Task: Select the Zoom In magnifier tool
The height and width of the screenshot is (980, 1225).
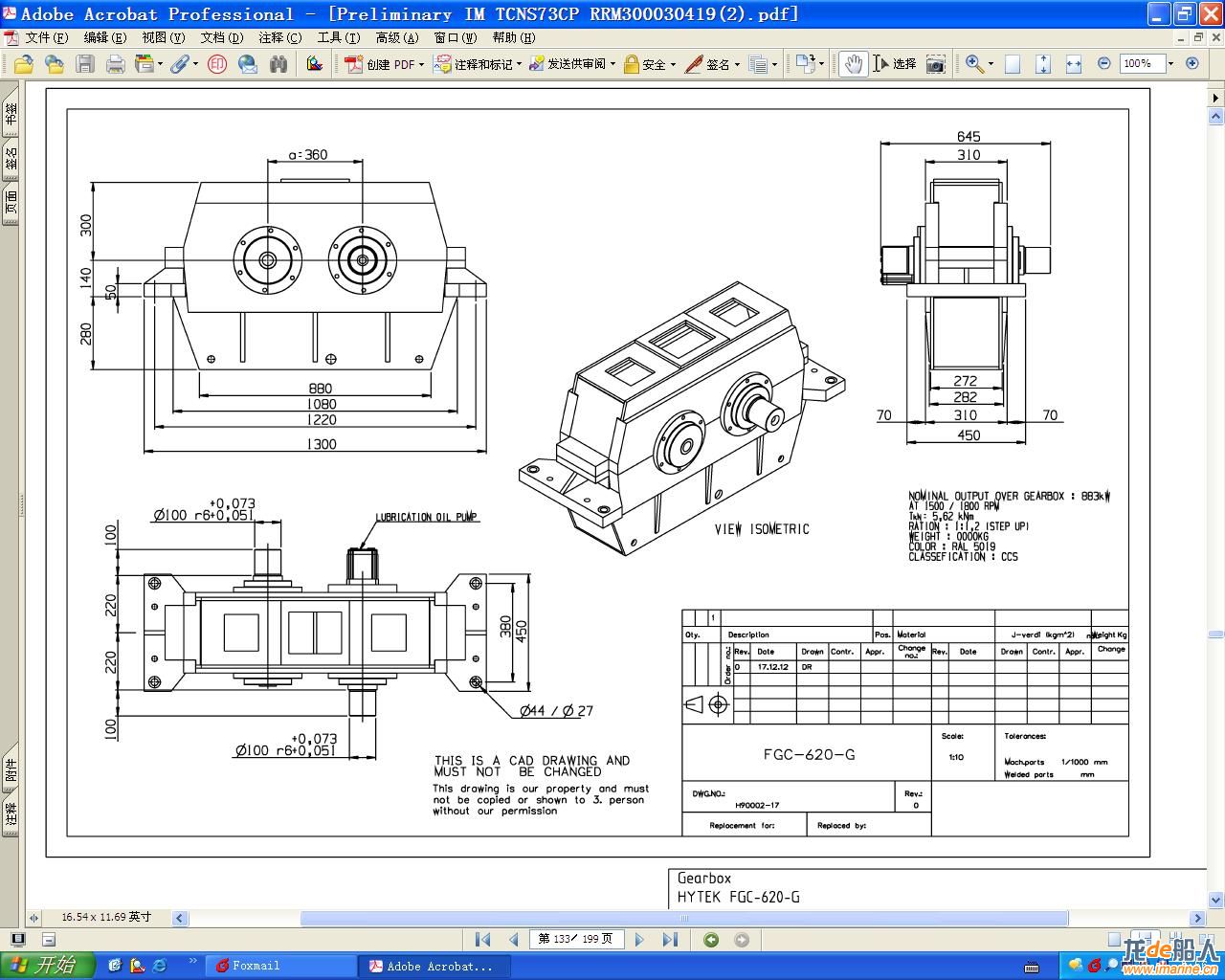Action: click(974, 64)
